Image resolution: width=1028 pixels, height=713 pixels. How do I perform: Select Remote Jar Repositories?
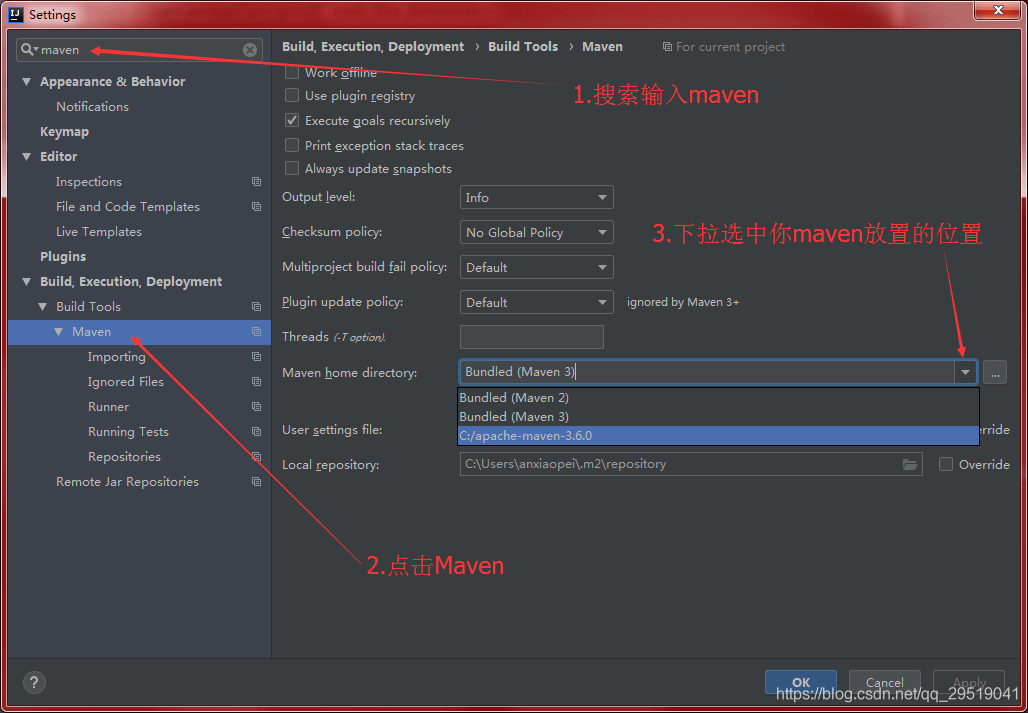[127, 482]
